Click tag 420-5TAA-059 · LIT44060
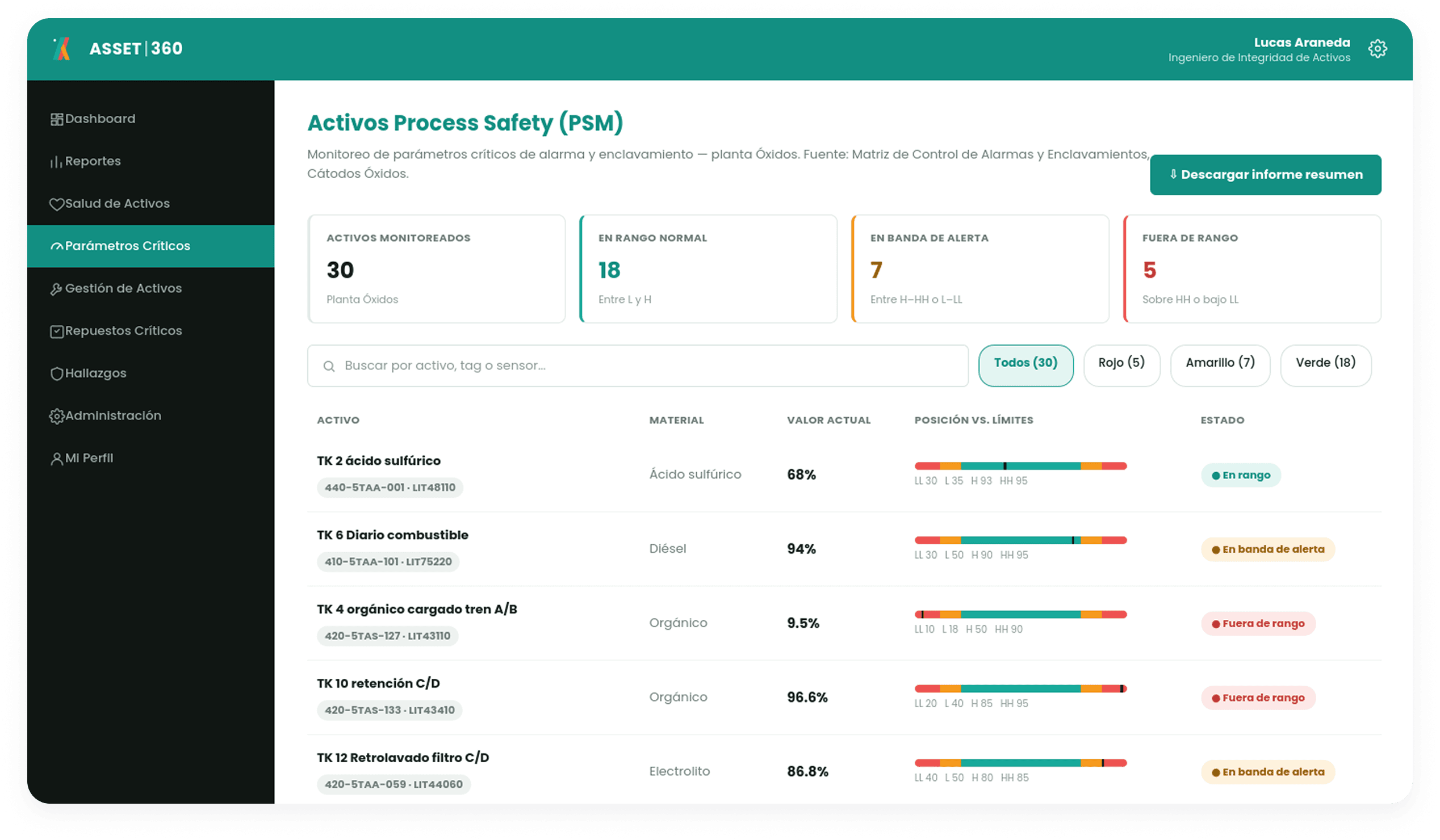 [x=394, y=784]
